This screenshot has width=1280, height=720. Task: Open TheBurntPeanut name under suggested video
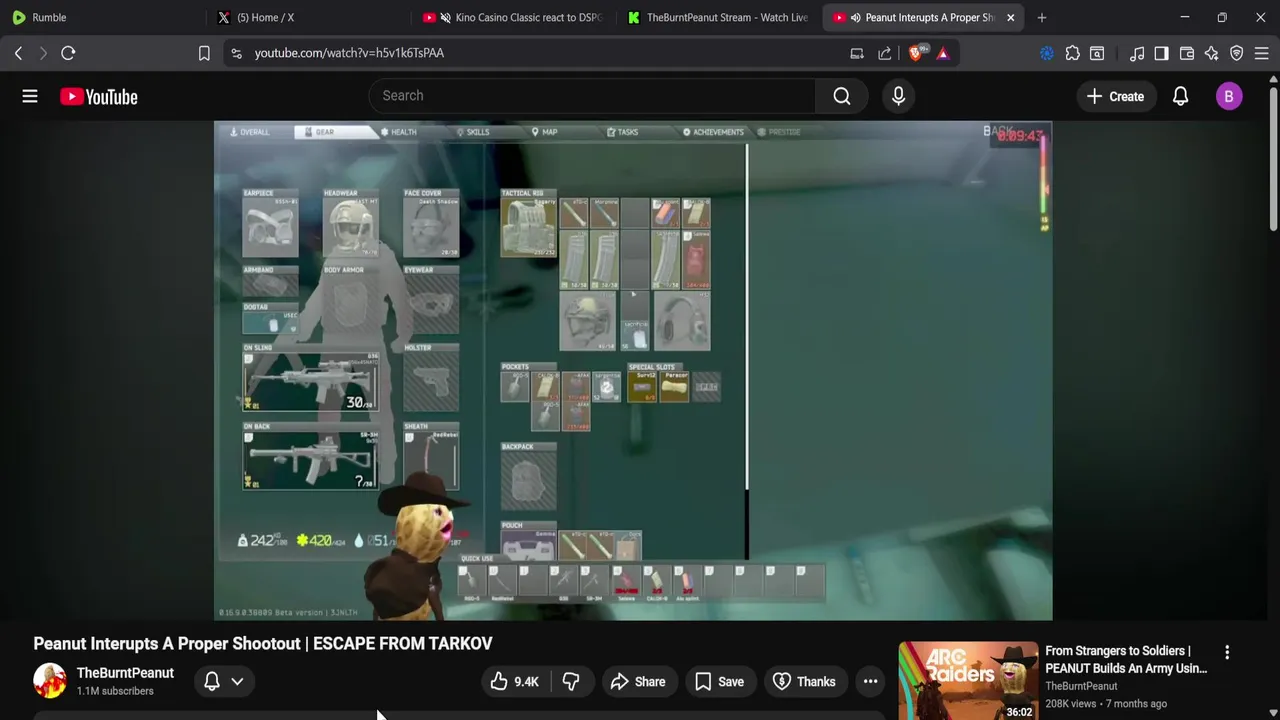coord(1081,686)
